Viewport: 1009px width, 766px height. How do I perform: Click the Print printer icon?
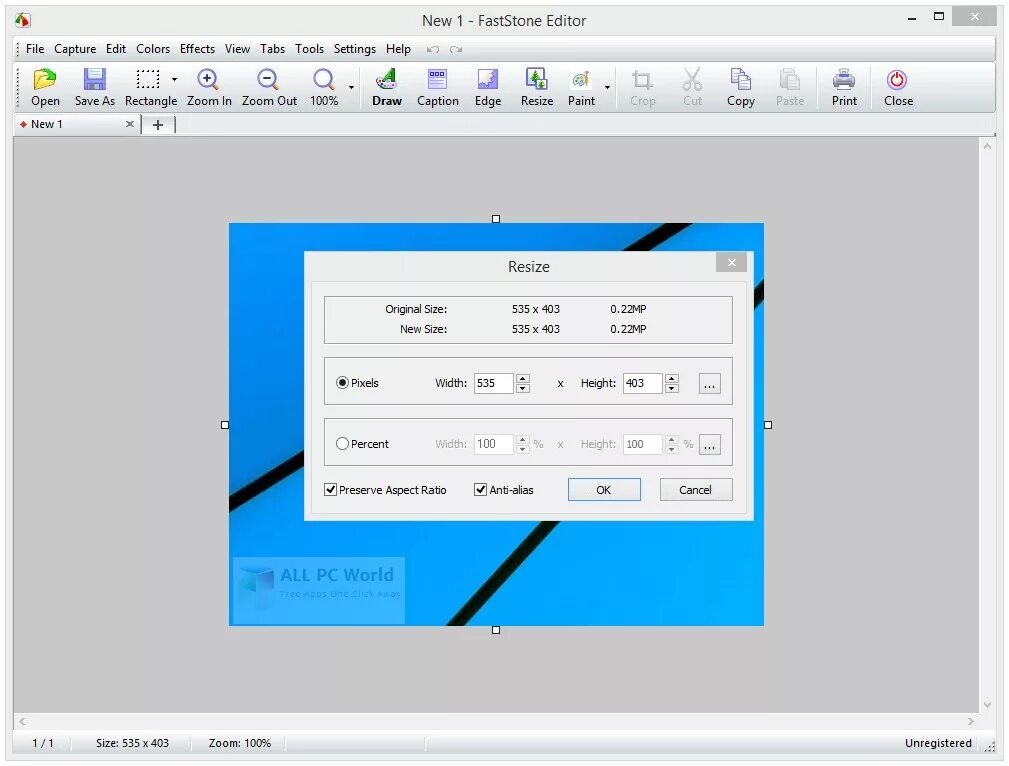844,79
